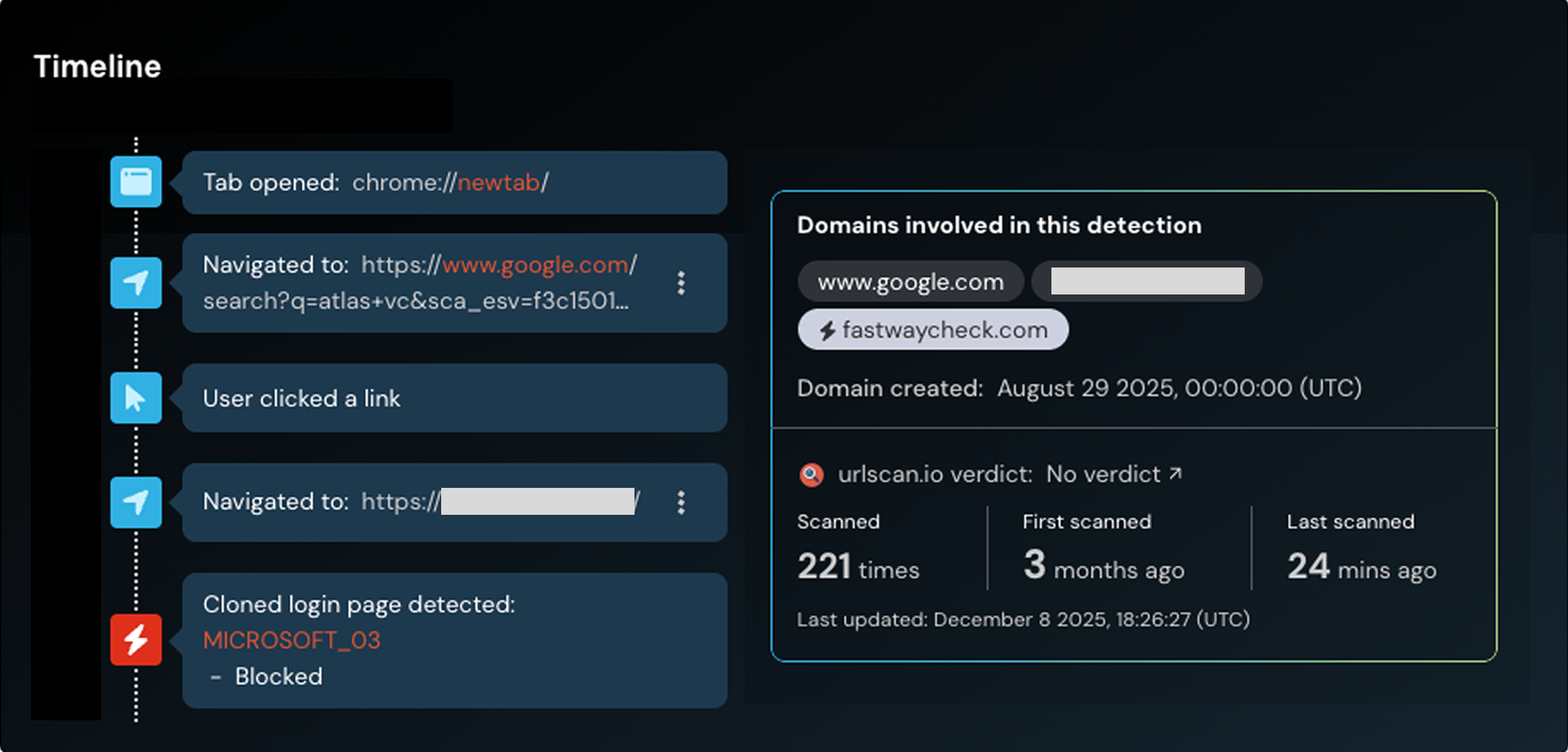Click the navigation icon beside the Google search event
Image resolution: width=1568 pixels, height=752 pixels.
point(135,283)
